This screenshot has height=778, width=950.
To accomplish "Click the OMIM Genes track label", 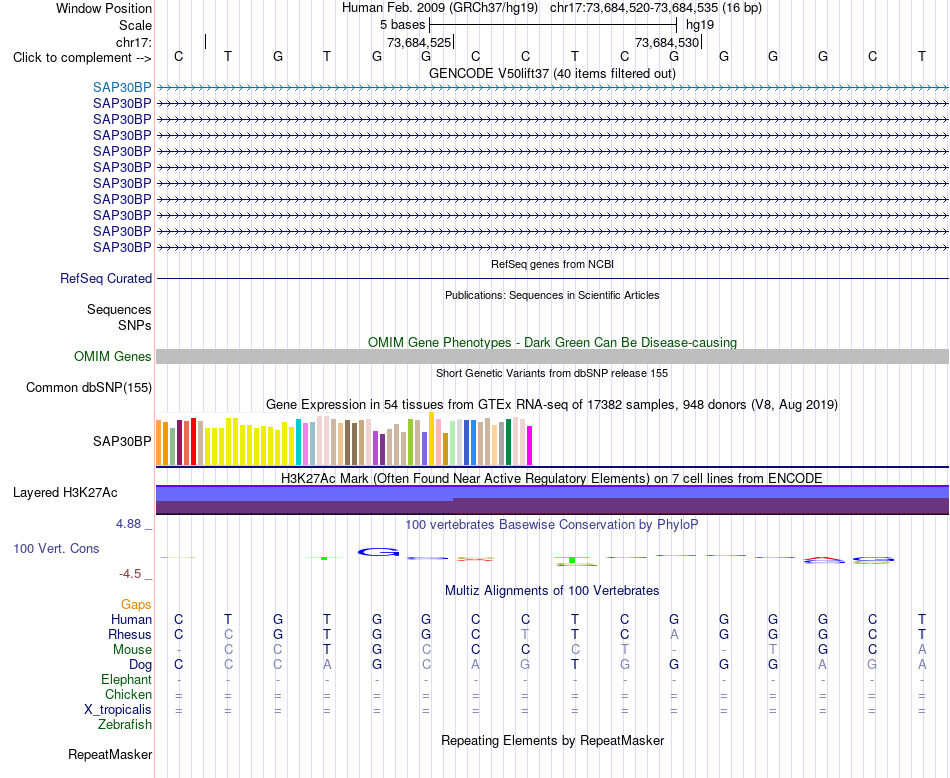I will (x=112, y=356).
